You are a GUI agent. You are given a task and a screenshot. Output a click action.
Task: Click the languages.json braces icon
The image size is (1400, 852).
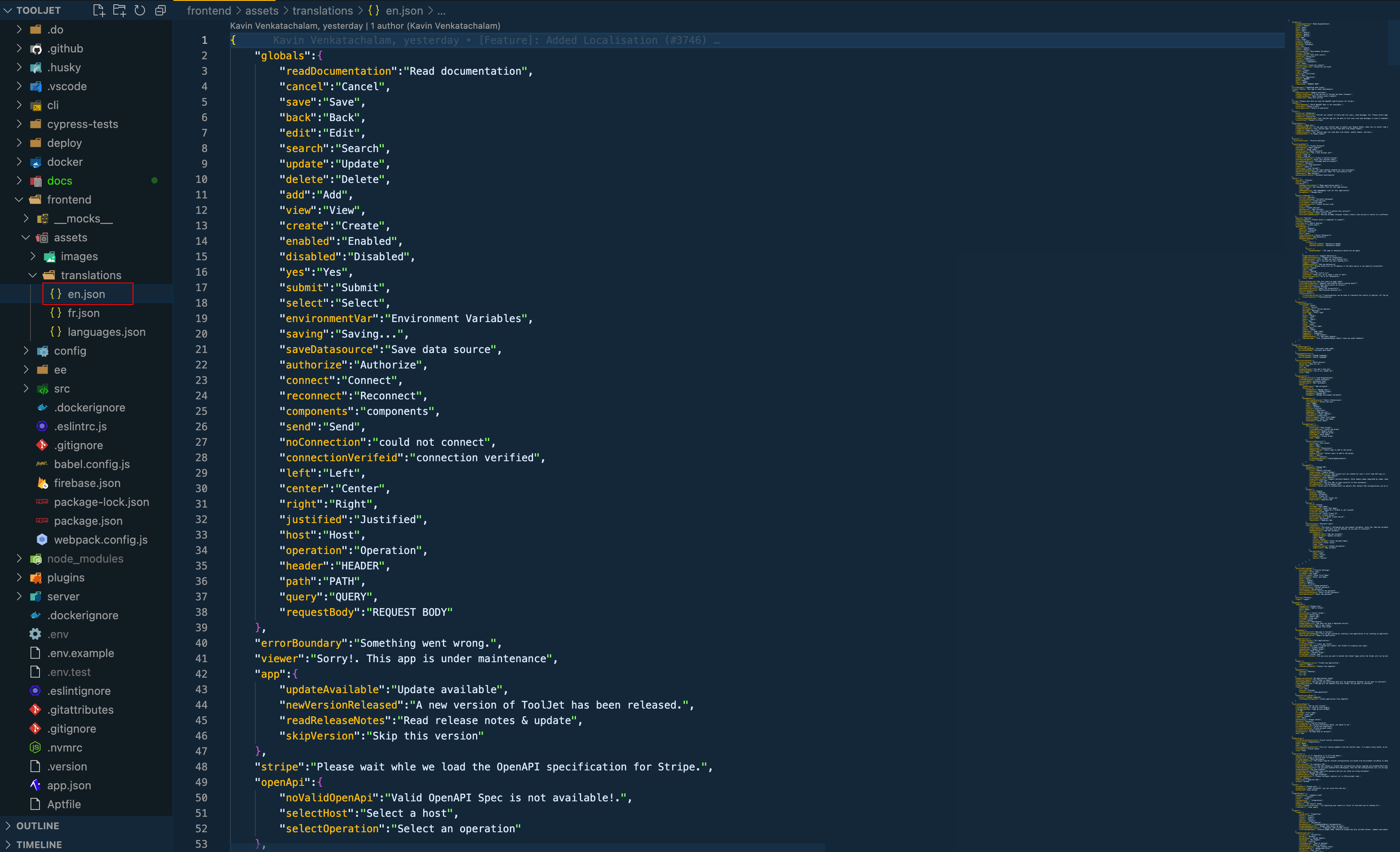tap(56, 332)
